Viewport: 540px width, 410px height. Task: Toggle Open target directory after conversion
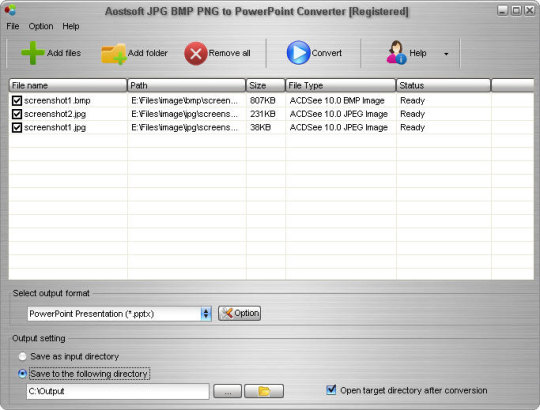click(331, 390)
